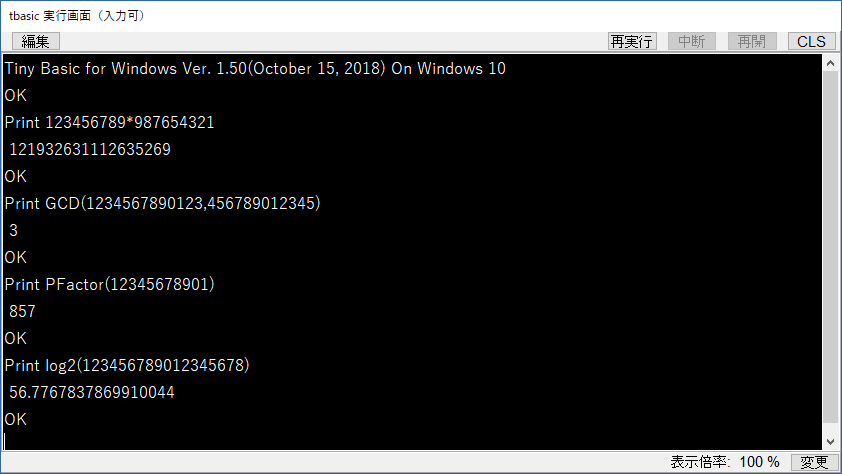Click the Print 123456789*987654321 line
Image resolution: width=842 pixels, height=474 pixels.
pos(109,122)
